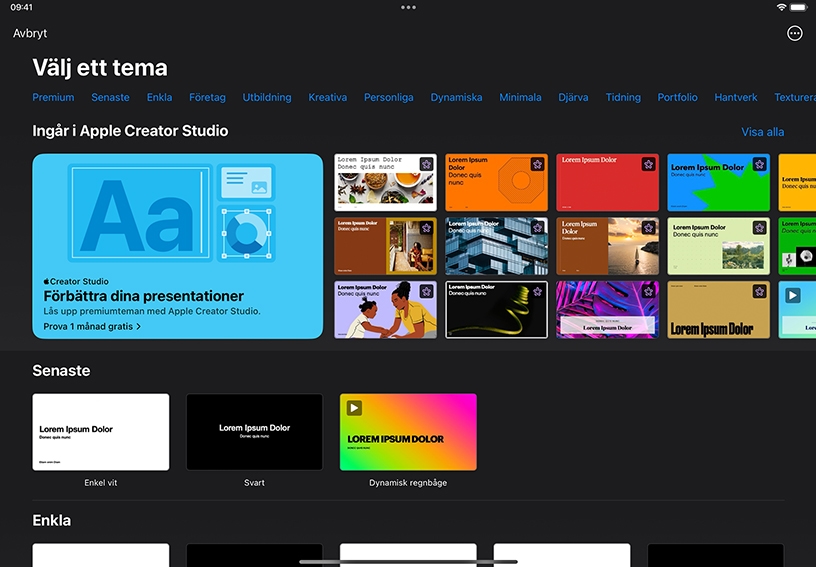The image size is (816, 567).
Task: Switch to Utbildning category
Action: [267, 97]
